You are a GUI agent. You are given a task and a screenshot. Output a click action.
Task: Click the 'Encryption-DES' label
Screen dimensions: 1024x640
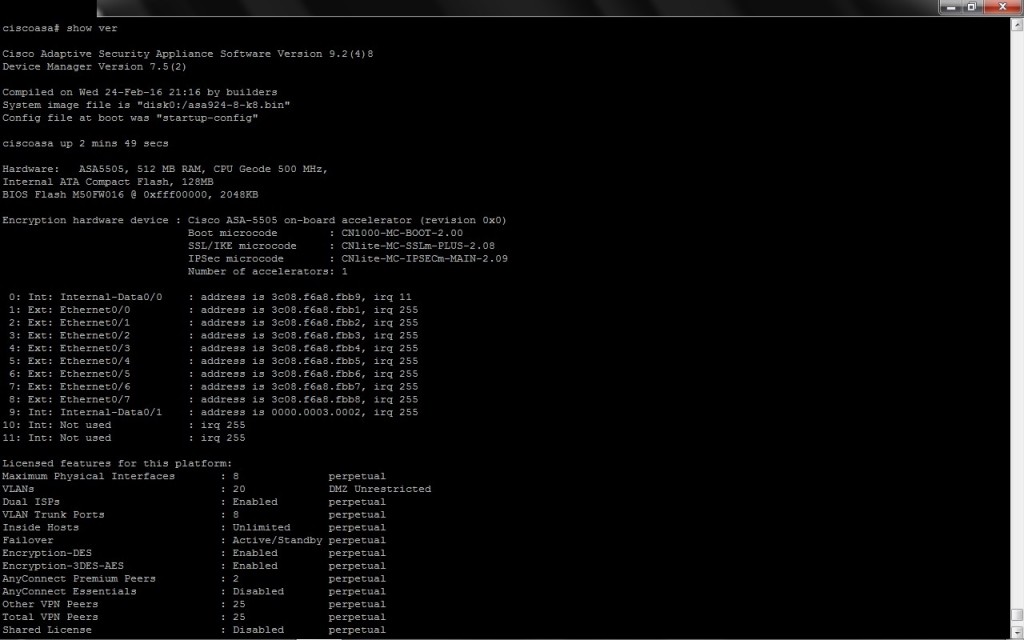pos(47,553)
